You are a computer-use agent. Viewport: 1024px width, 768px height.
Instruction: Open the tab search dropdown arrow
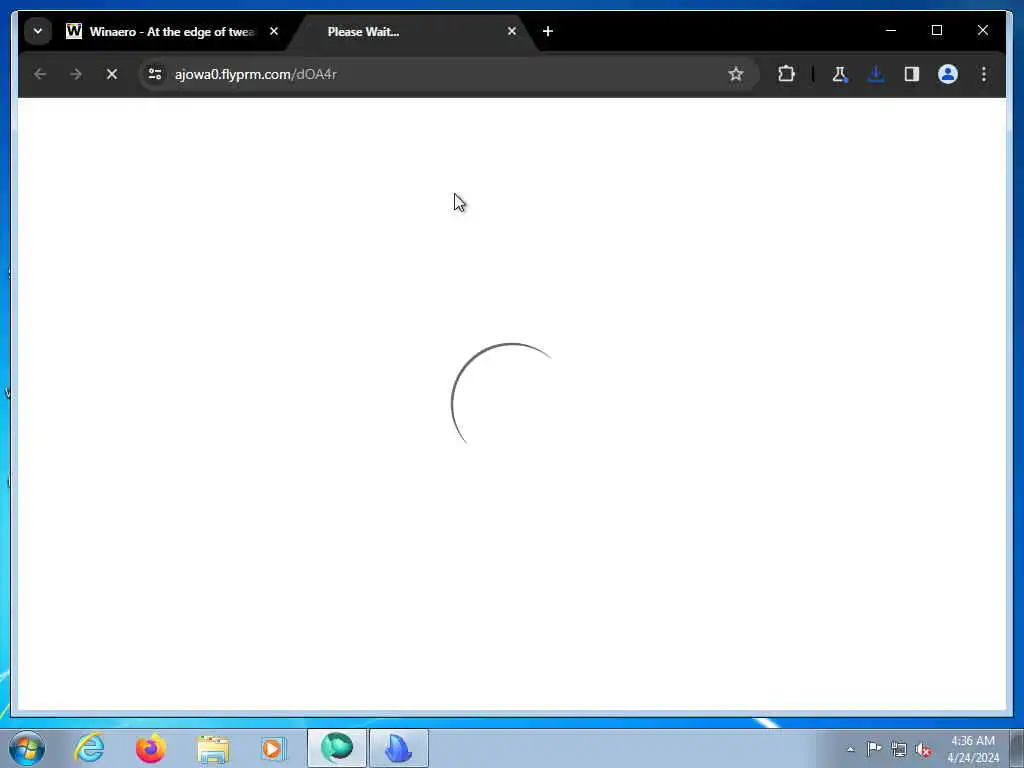(38, 31)
